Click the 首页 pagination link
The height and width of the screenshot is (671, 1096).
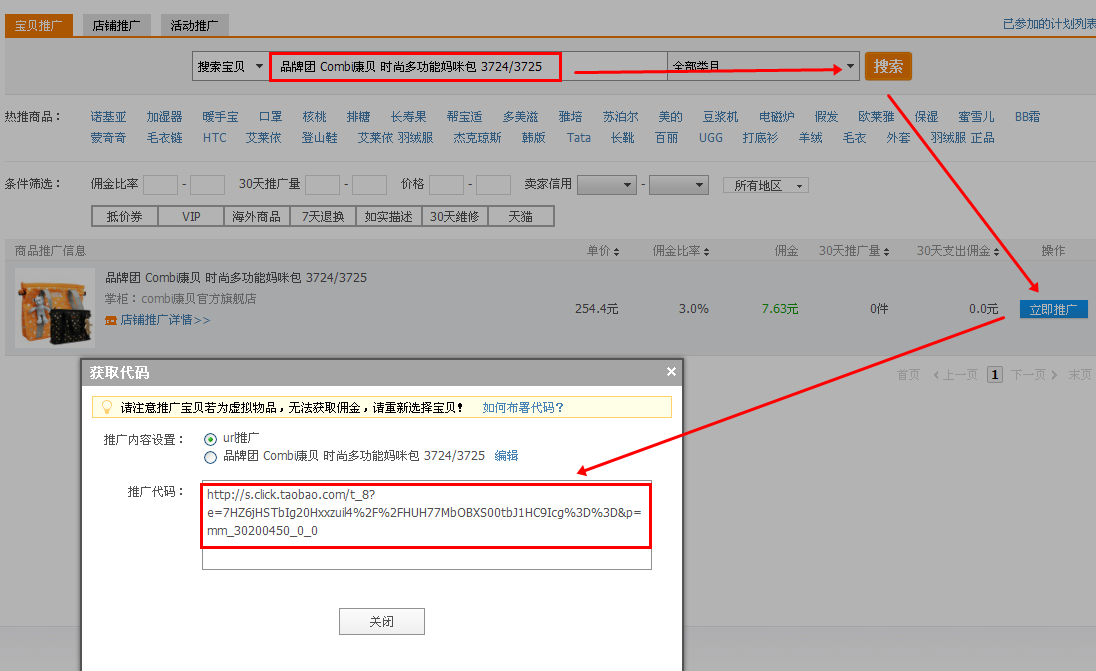pos(908,375)
